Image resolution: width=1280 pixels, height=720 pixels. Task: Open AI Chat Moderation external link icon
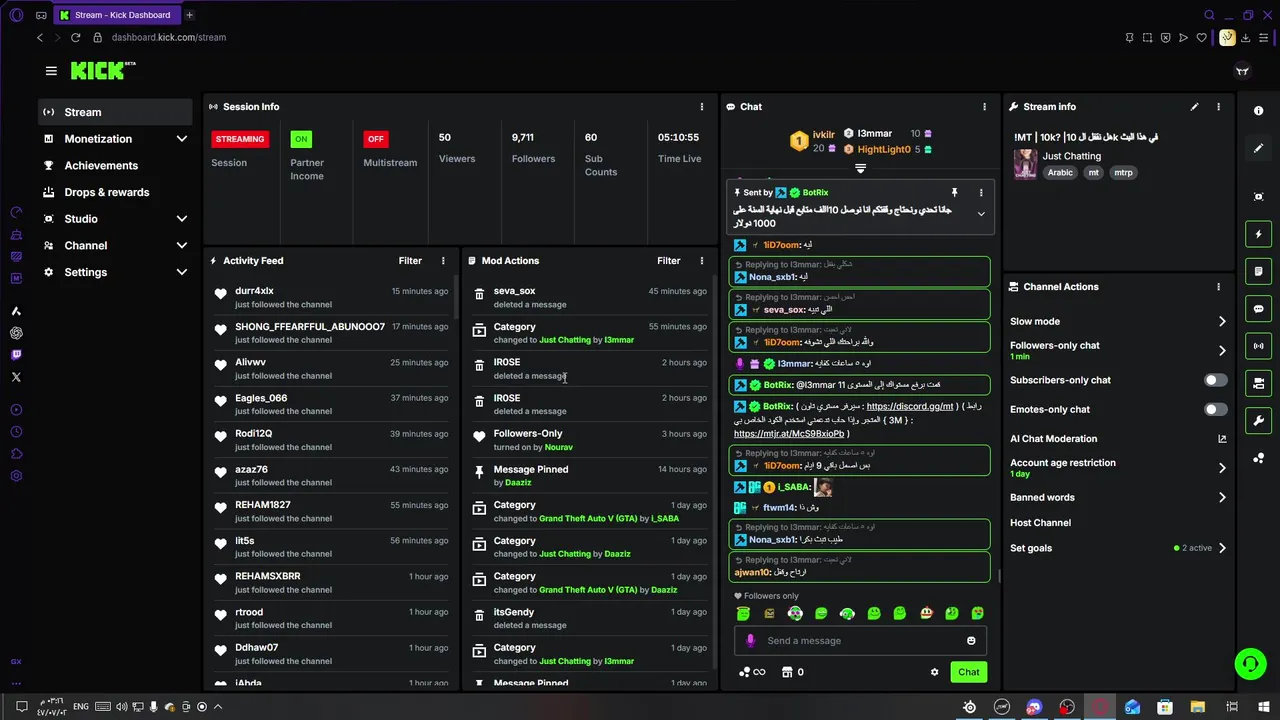(1222, 439)
